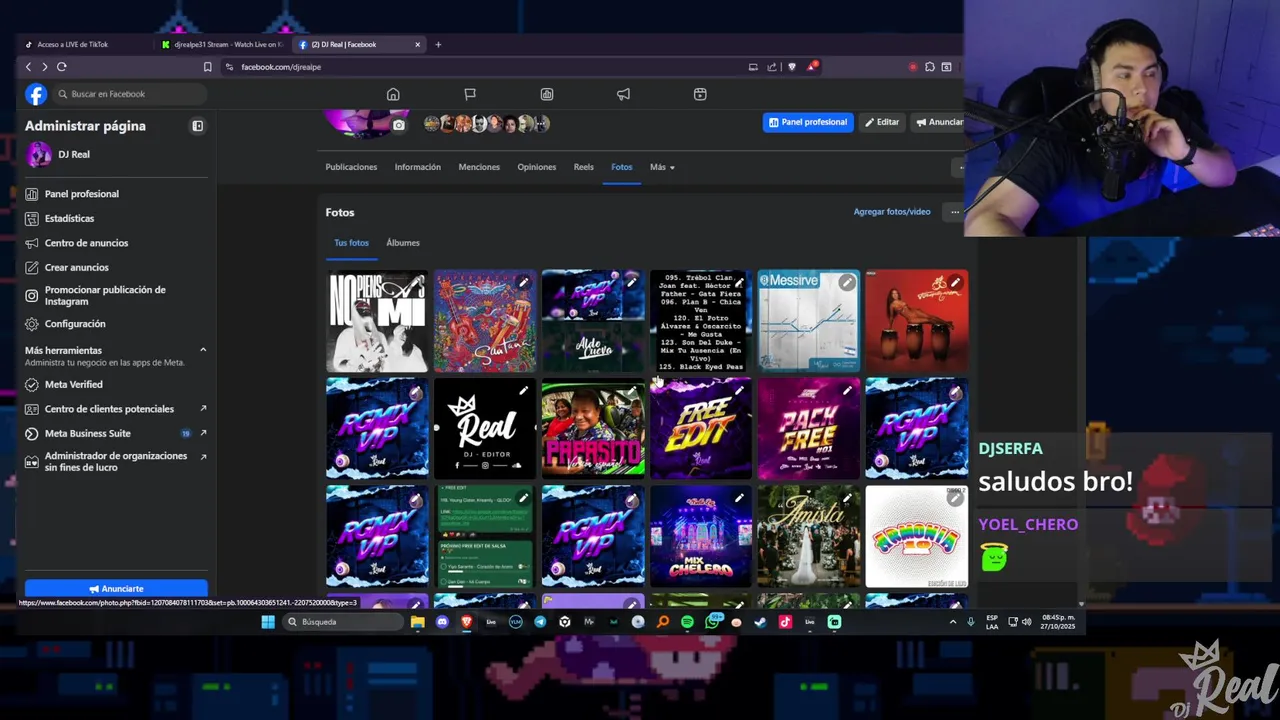Open a new browser tab
The height and width of the screenshot is (720, 1280).
[438, 44]
